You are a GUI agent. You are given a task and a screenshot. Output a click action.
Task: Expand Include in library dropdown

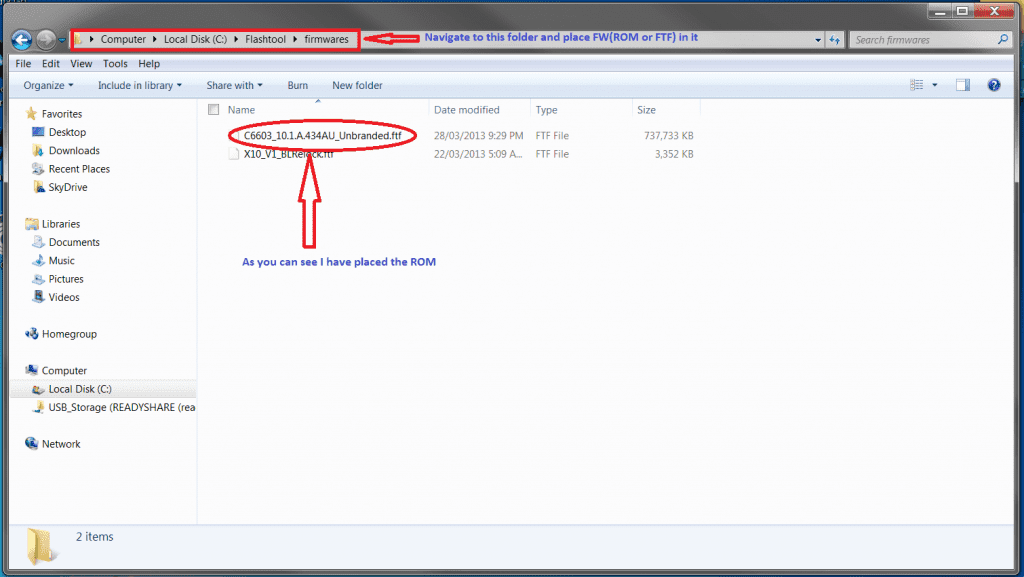pos(140,86)
